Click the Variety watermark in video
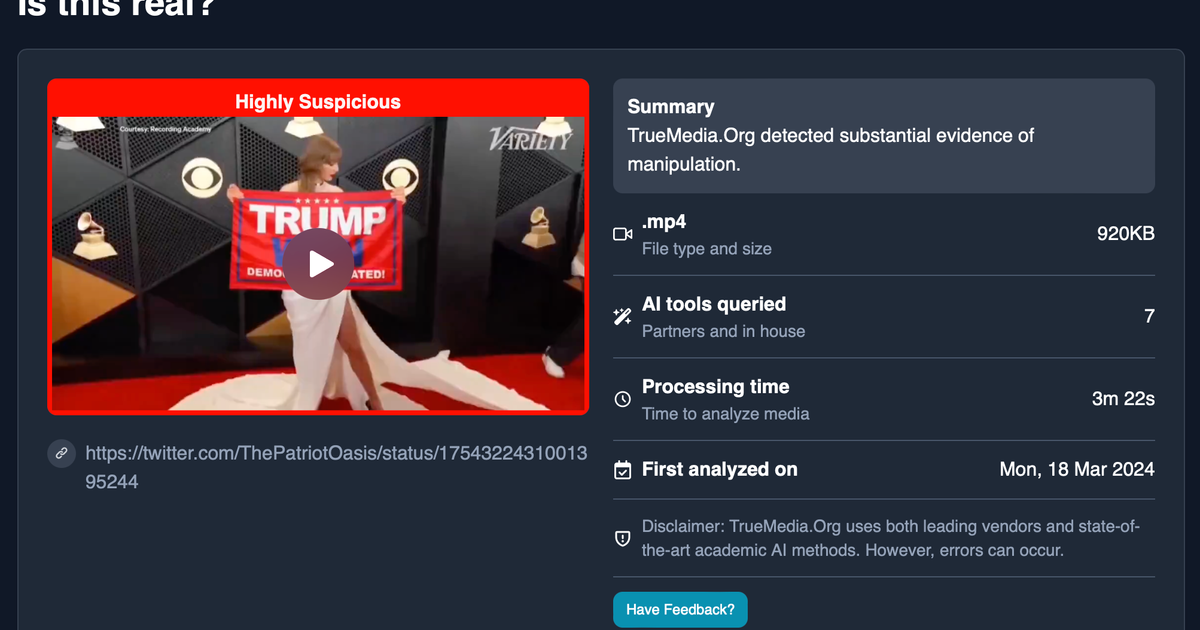This screenshot has height=630, width=1200. pyautogui.click(x=530, y=138)
